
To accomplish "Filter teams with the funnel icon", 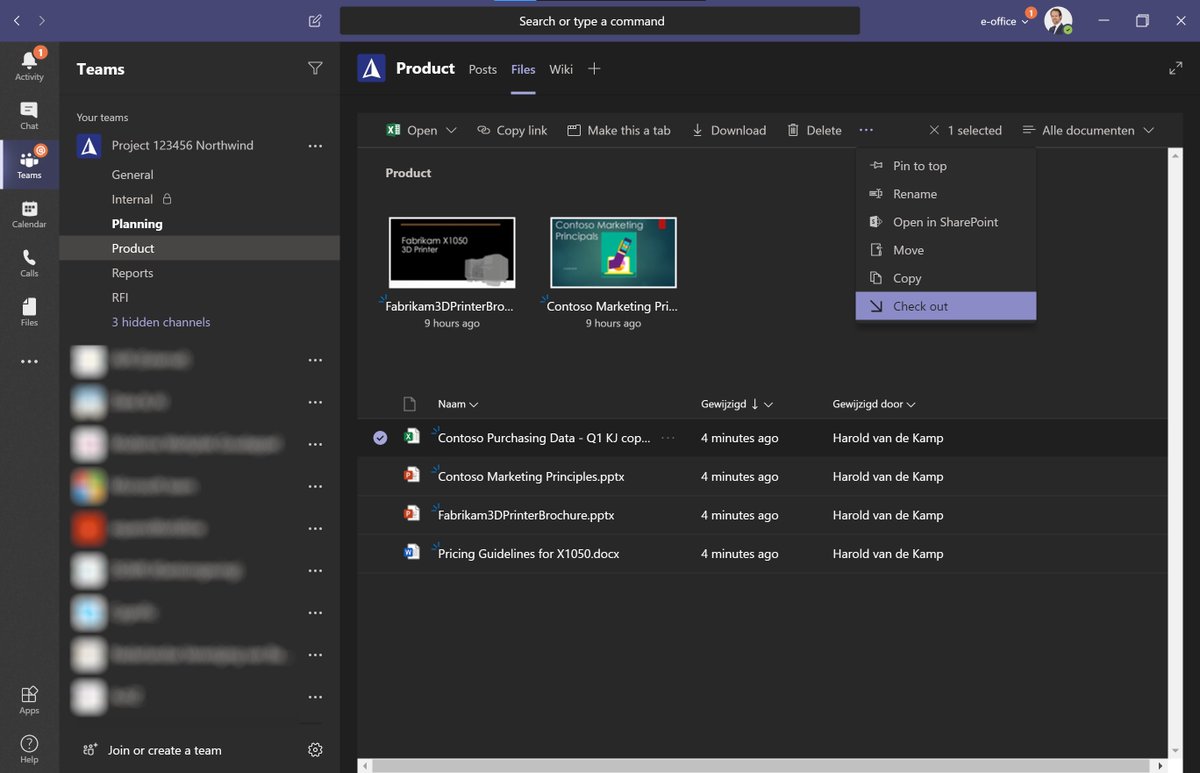I will (315, 68).
